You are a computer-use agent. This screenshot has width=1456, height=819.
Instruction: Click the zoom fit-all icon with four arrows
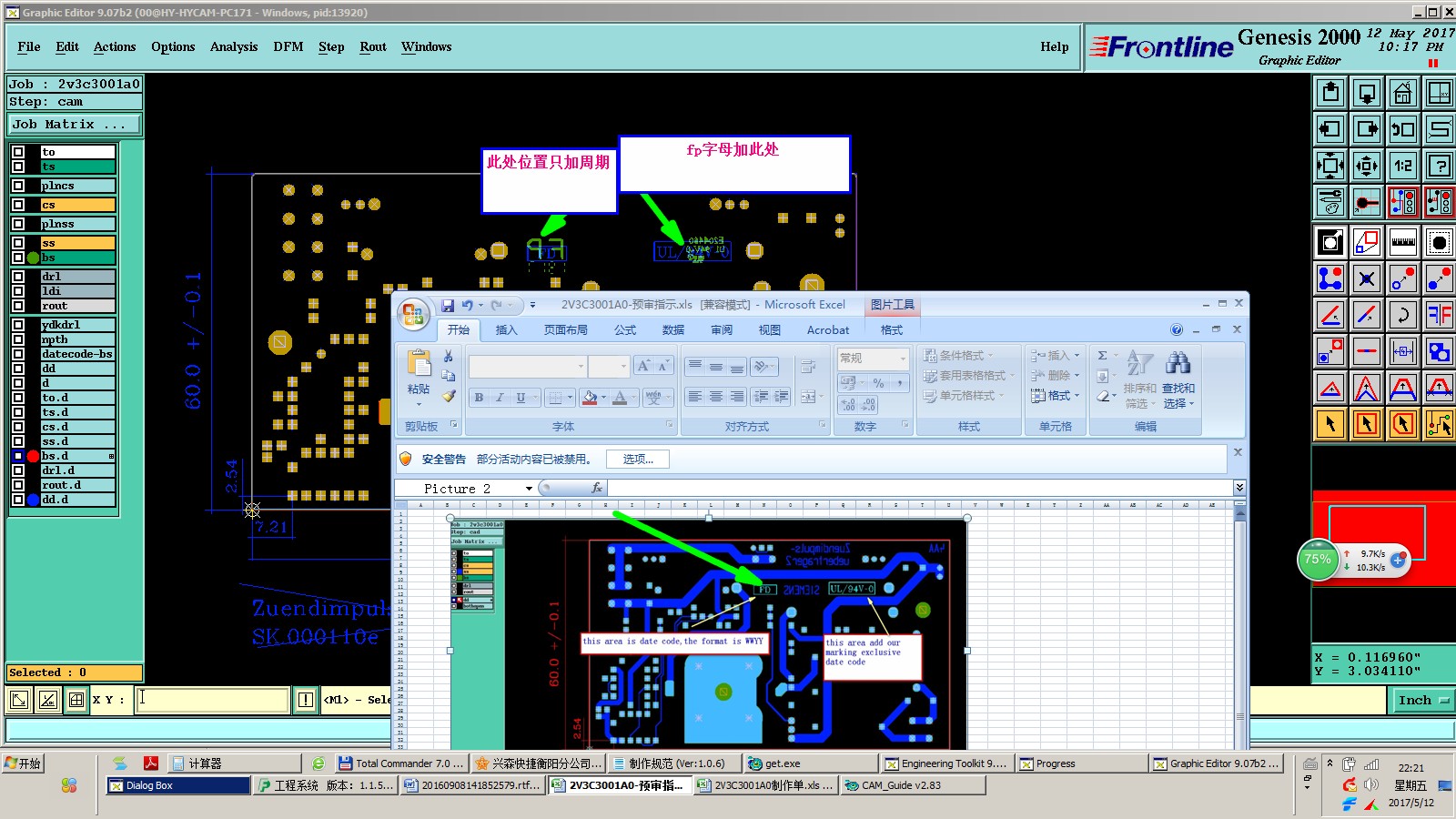(x=1330, y=166)
